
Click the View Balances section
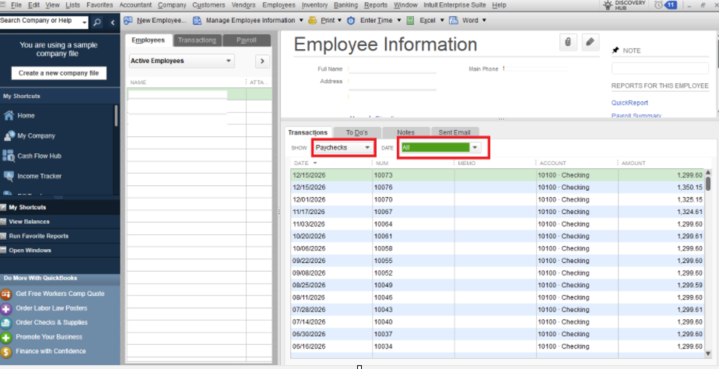point(60,222)
